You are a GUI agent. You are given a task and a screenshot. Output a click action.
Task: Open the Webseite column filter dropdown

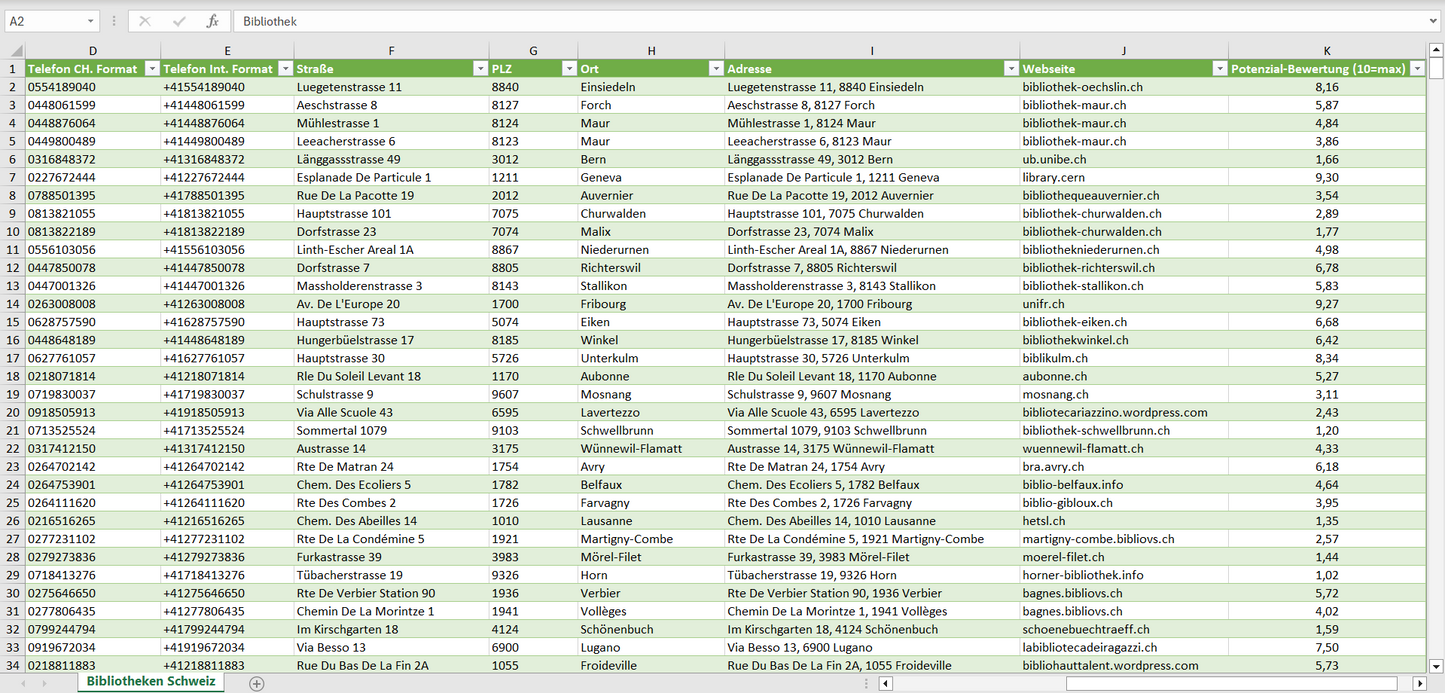(x=1218, y=69)
